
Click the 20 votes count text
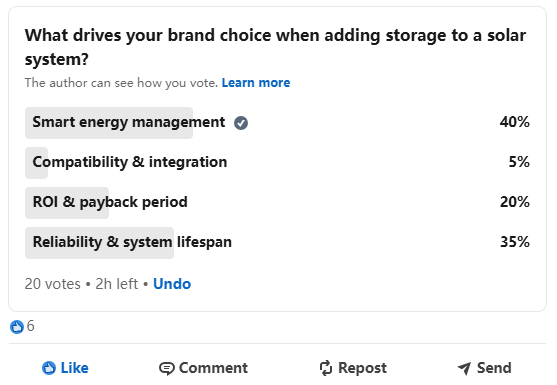53,284
